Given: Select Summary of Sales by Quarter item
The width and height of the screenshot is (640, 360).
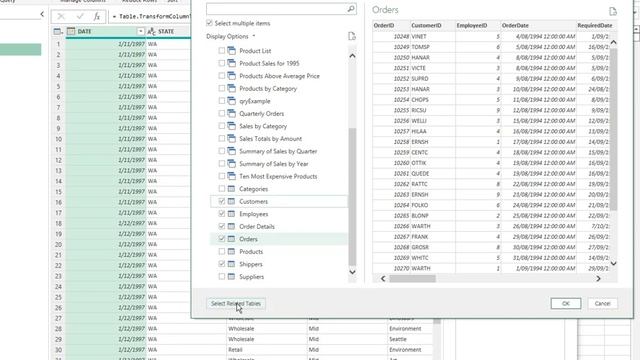Looking at the screenshot, I should (278, 151).
